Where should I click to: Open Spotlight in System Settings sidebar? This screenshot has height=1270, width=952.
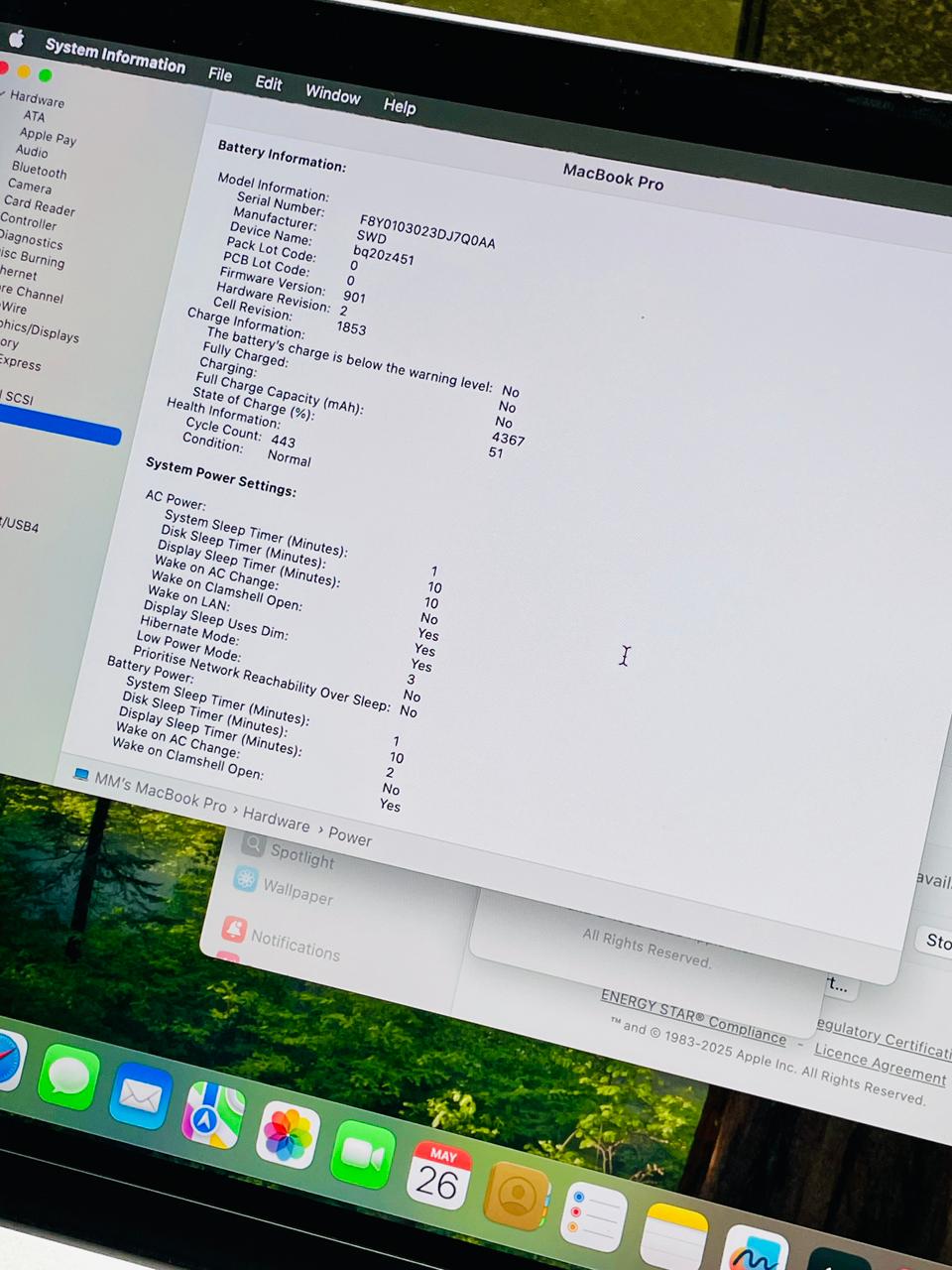coord(302,855)
